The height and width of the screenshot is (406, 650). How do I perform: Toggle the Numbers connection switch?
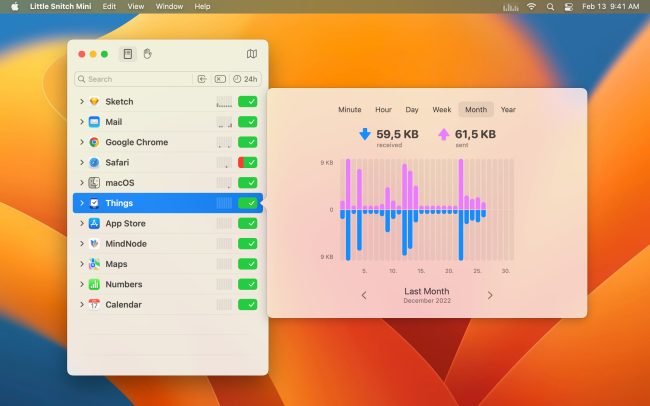pyautogui.click(x=247, y=284)
